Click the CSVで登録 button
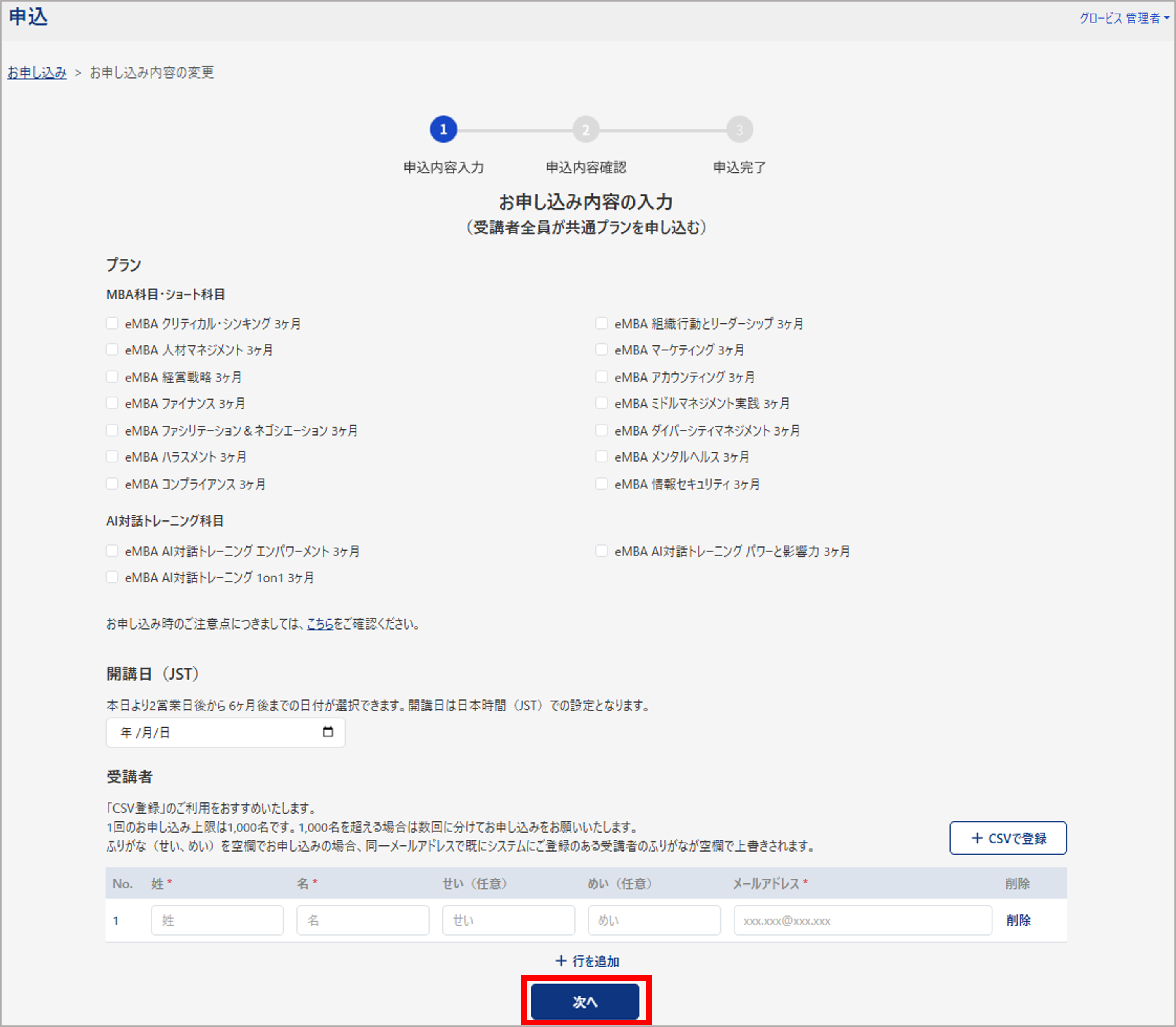 point(1008,838)
